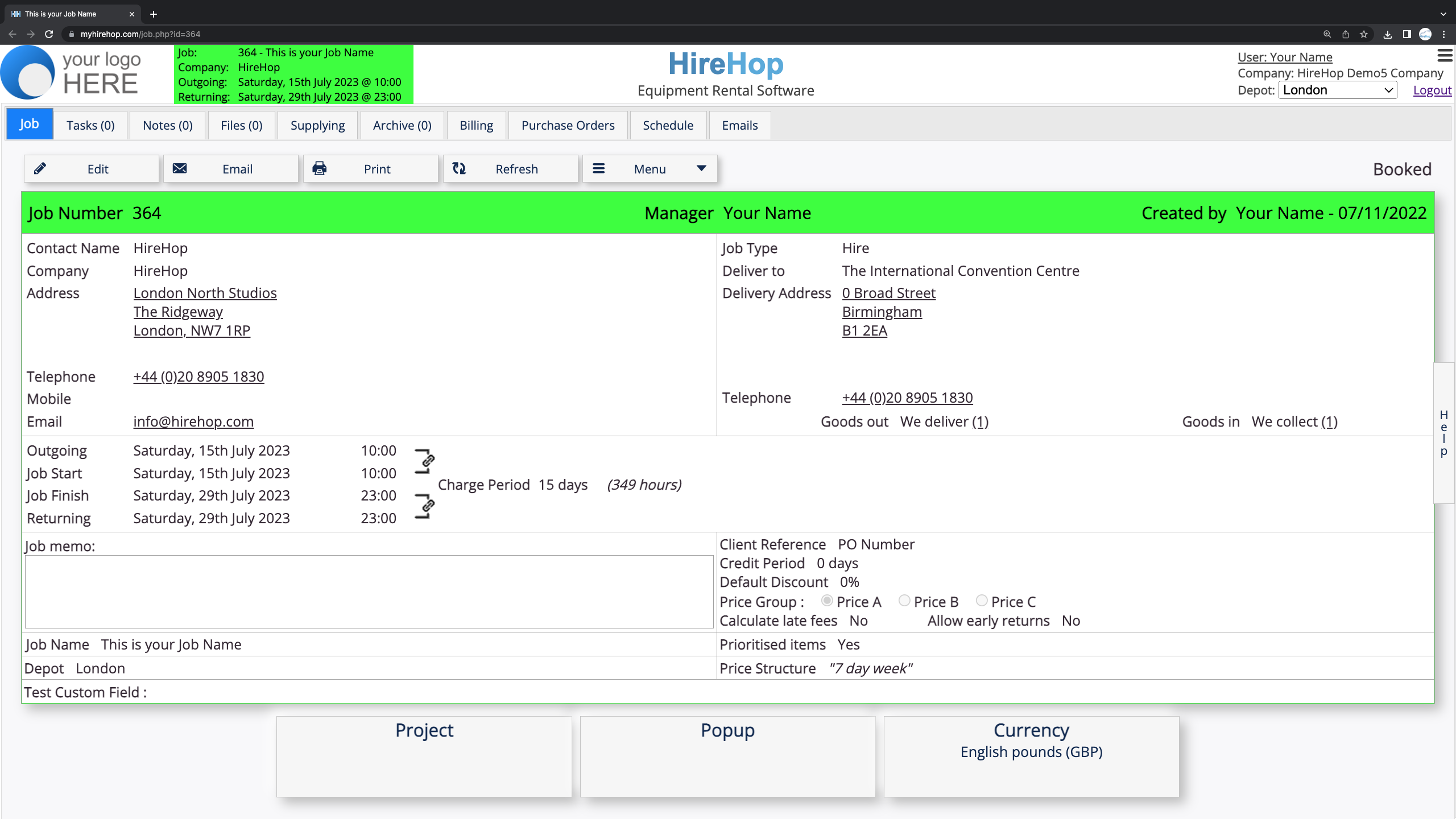Screen dimensions: 1456x819
Task: Open the vertical Help side panel
Action: coord(1443,433)
